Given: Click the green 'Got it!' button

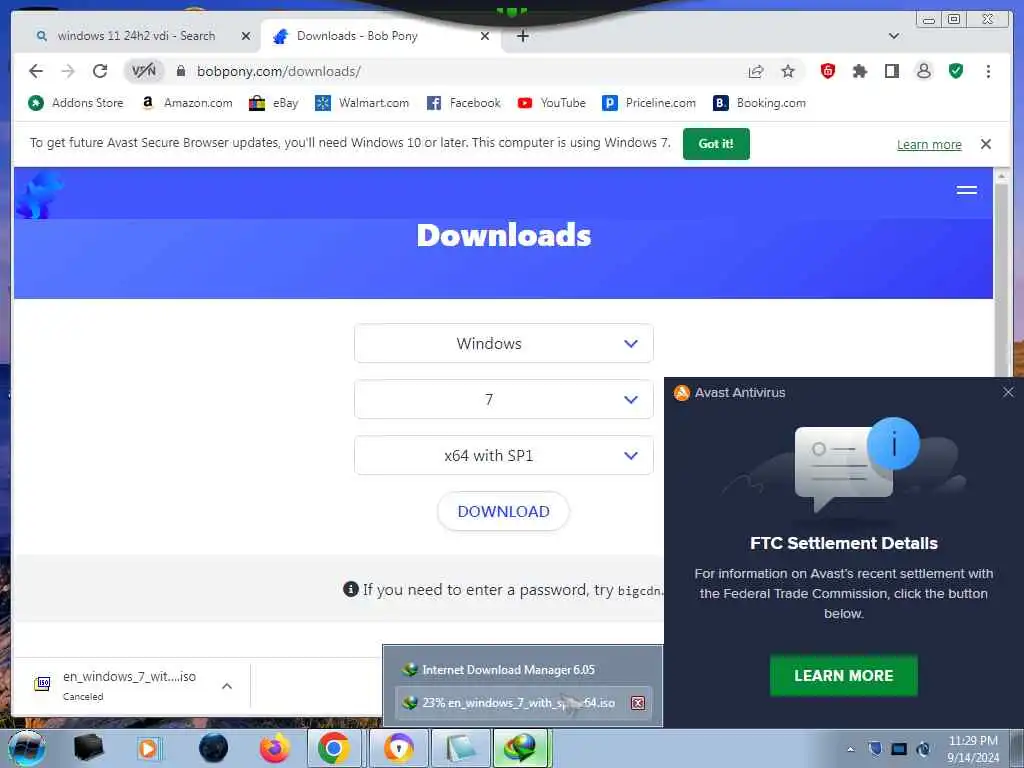Looking at the screenshot, I should (716, 144).
